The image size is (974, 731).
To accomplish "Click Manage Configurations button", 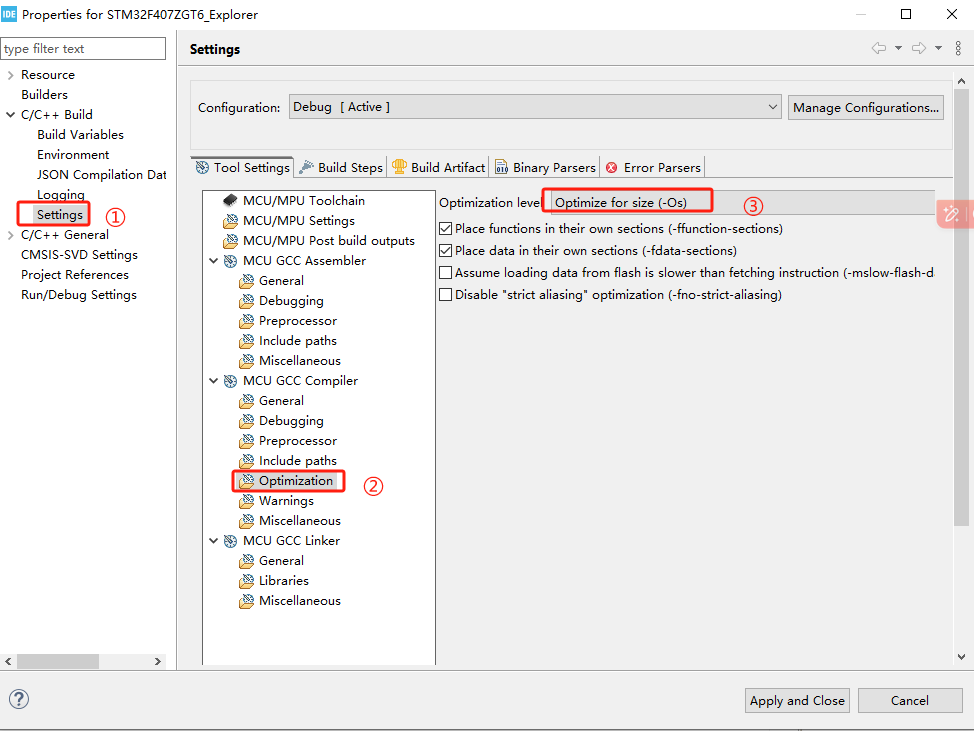I will point(866,107).
